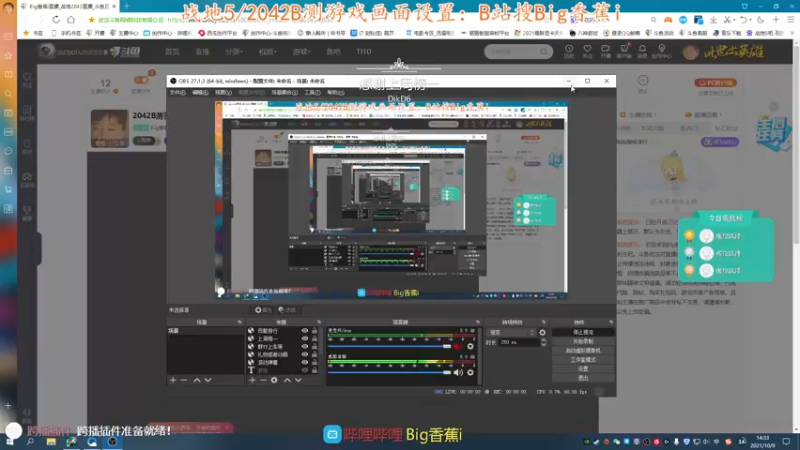This screenshot has height=450, width=800.
Task: Open the Windows Start menu
Action: click(x=10, y=442)
